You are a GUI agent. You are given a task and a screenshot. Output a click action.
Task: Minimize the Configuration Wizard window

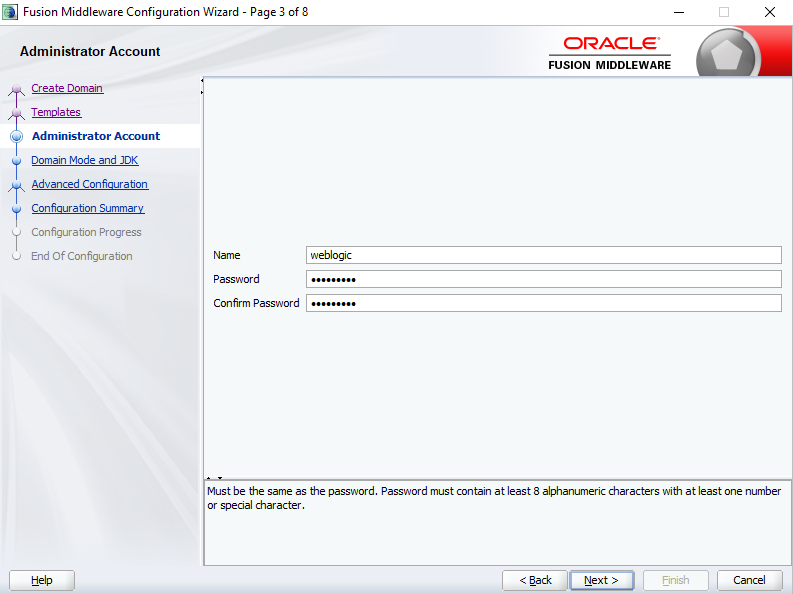pyautogui.click(x=679, y=12)
